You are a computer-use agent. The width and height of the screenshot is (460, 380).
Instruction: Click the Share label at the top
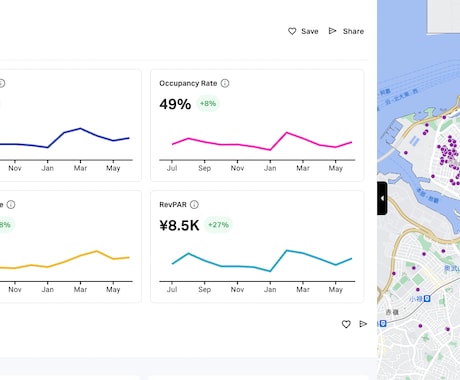coord(353,31)
